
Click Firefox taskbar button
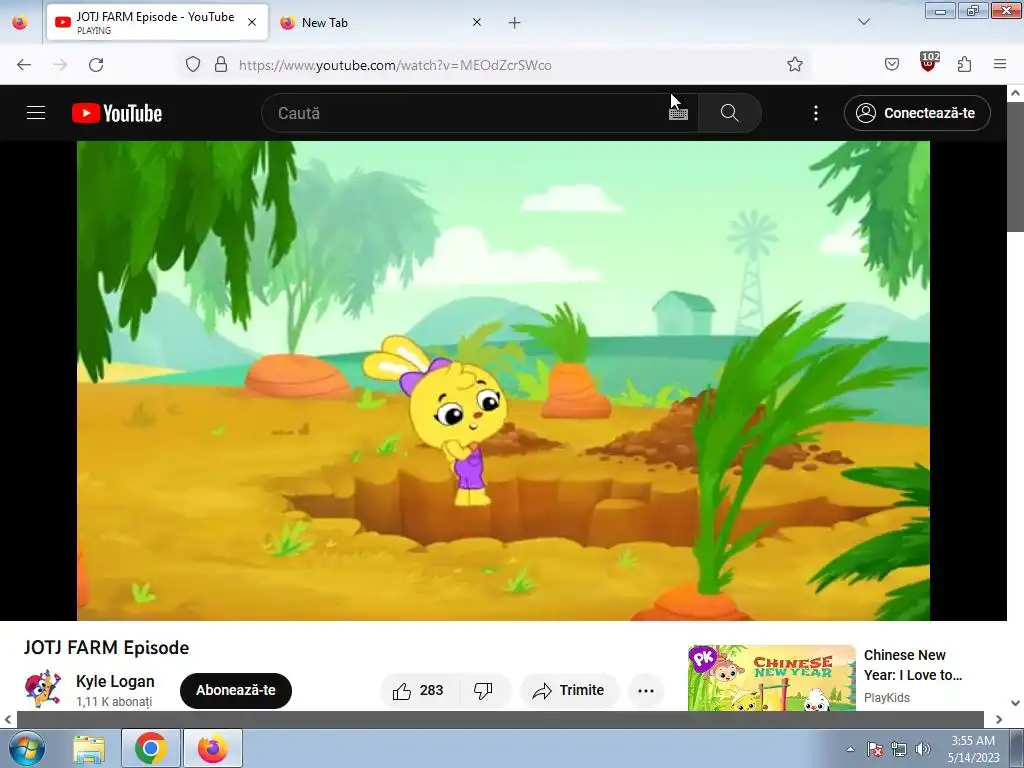(213, 748)
